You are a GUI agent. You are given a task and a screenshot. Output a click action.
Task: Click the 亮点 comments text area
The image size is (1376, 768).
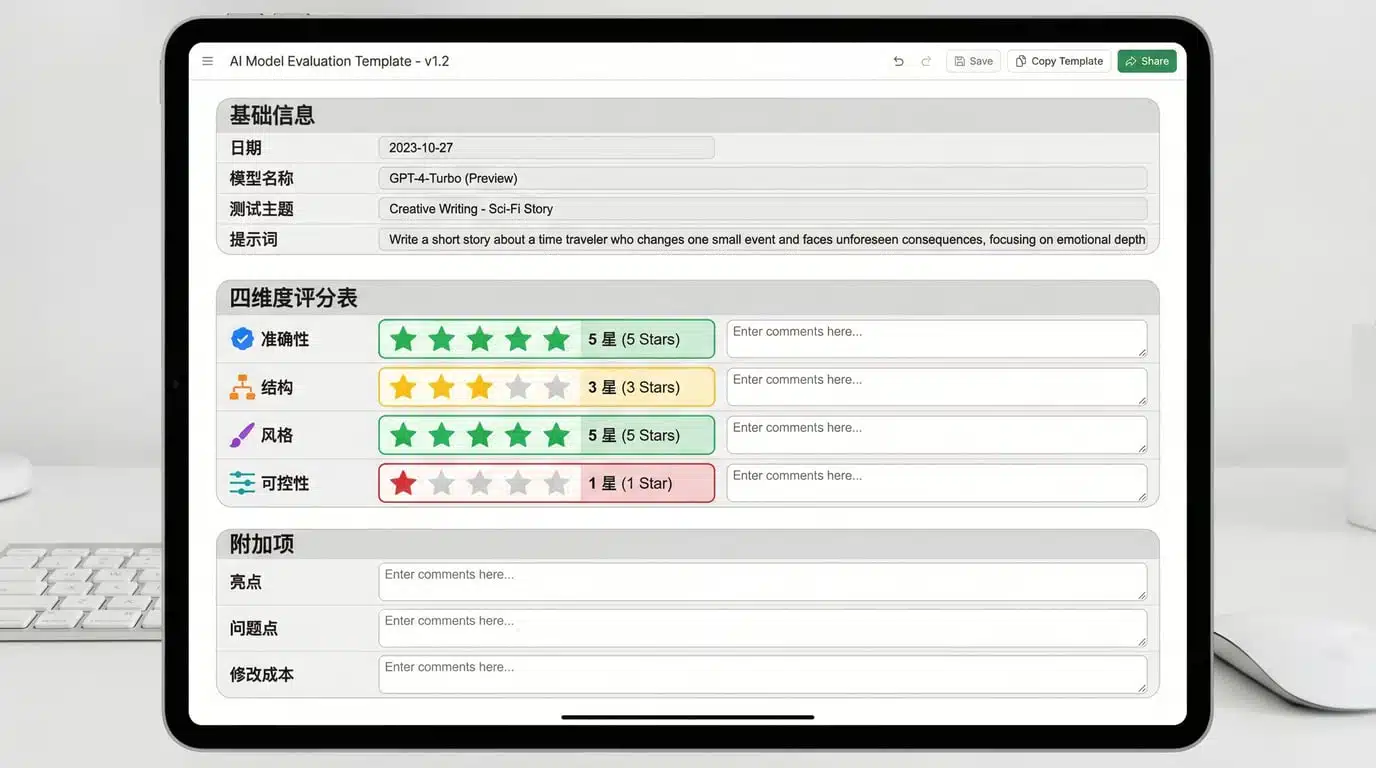click(762, 582)
